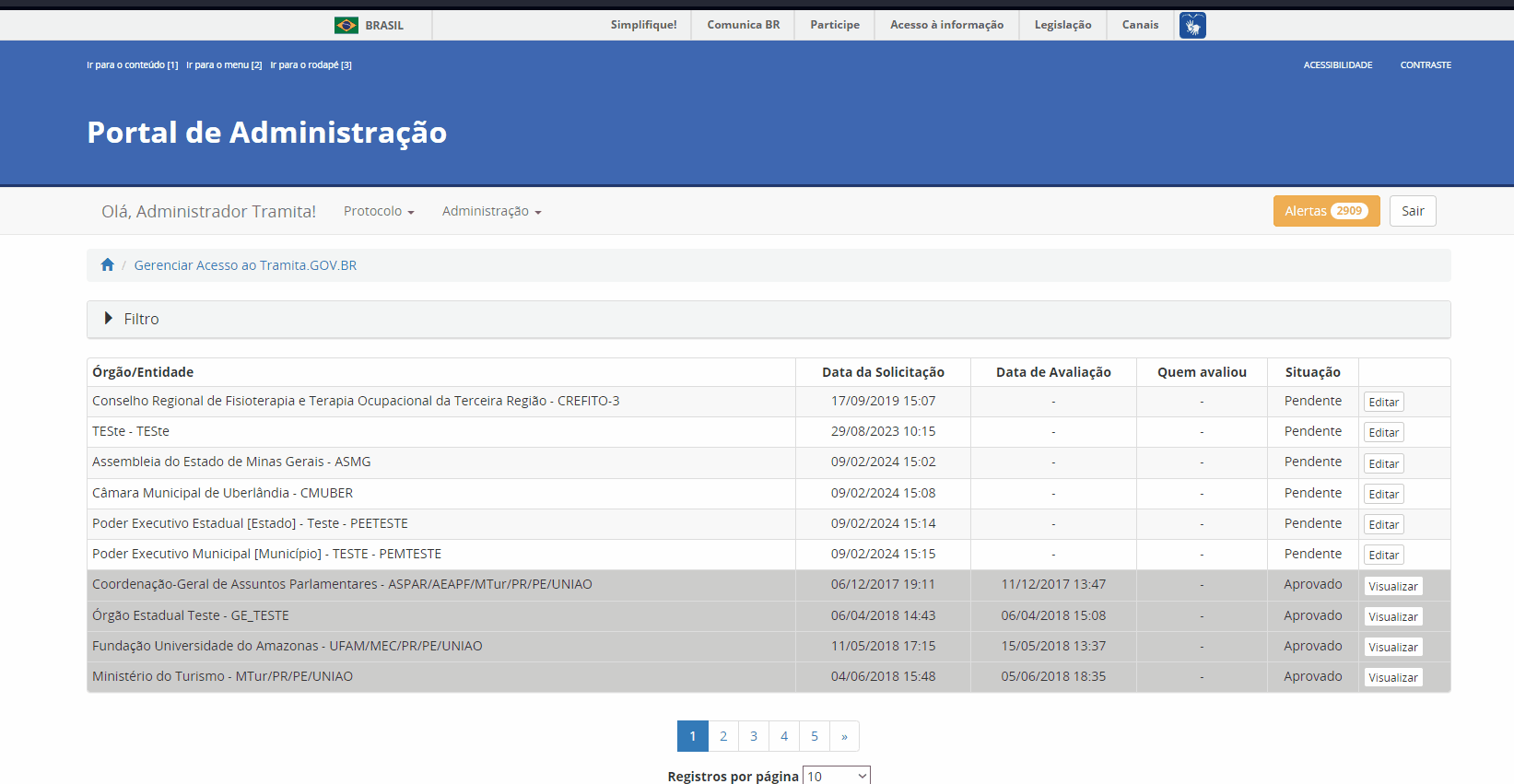Viewport: 1514px width, 784px height.
Task: Click the Situação column header
Action: 1312,372
